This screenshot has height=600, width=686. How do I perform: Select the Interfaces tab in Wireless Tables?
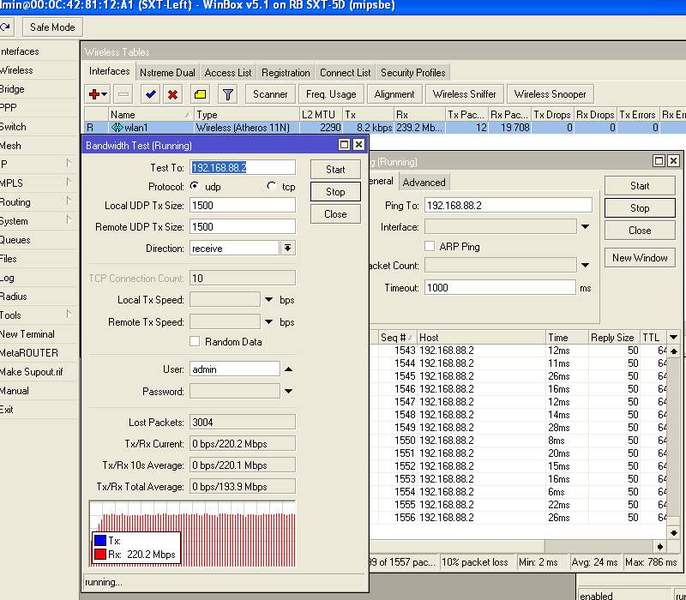coord(109,71)
